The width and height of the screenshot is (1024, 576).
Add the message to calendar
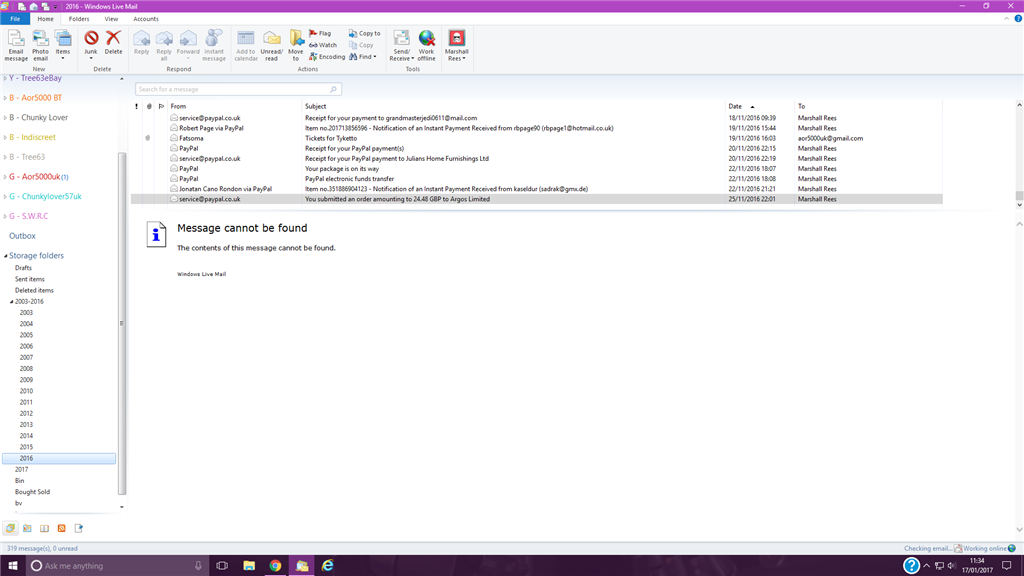click(x=246, y=46)
